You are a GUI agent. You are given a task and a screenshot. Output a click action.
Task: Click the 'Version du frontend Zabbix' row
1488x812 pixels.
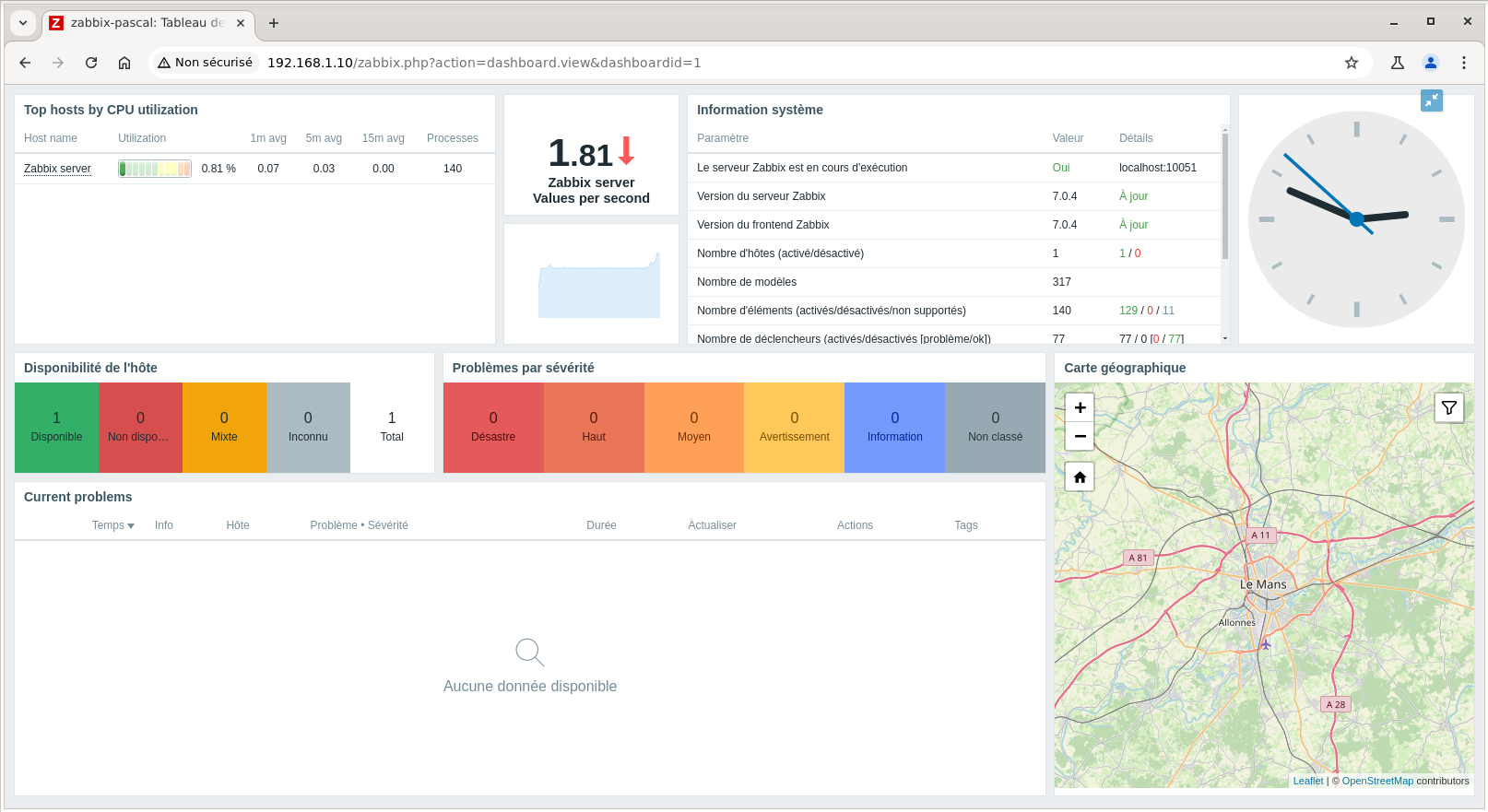coord(954,225)
